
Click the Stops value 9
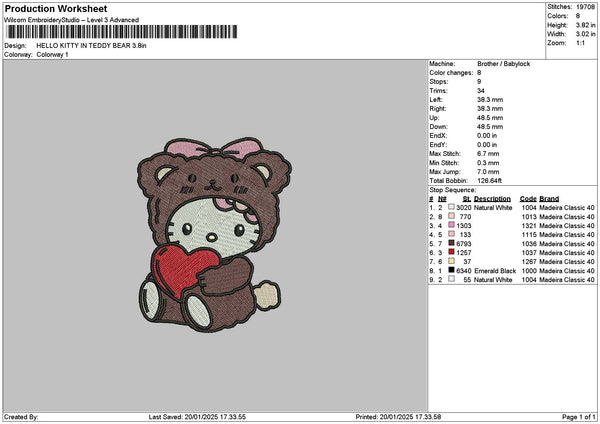[479, 82]
